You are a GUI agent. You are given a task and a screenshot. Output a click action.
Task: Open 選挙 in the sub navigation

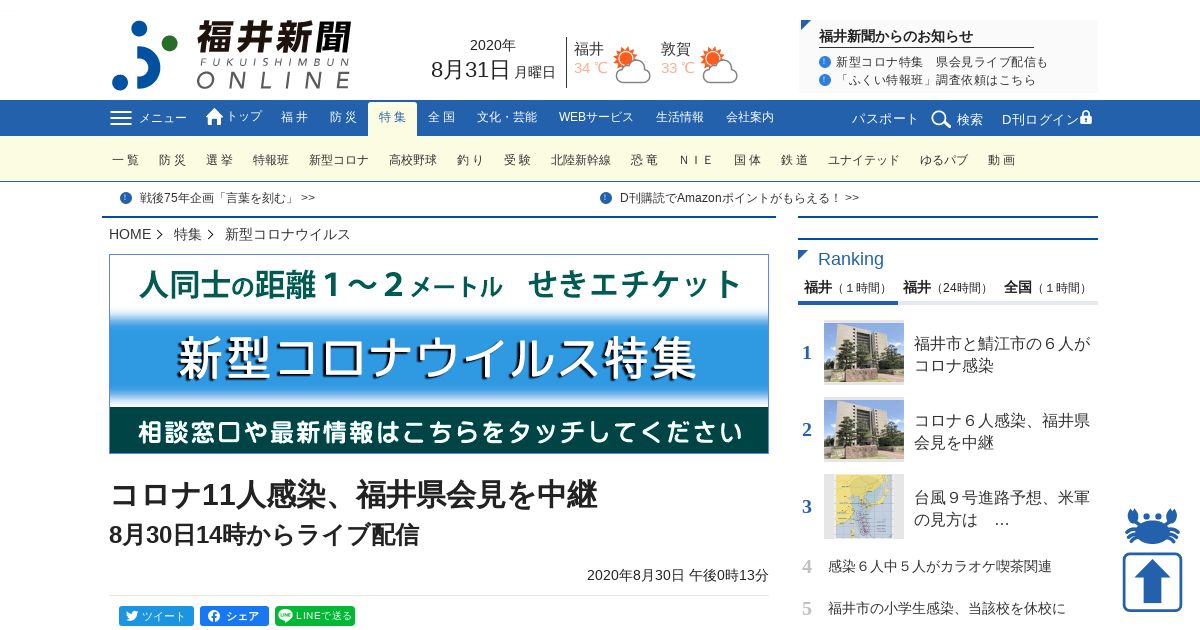click(x=219, y=160)
